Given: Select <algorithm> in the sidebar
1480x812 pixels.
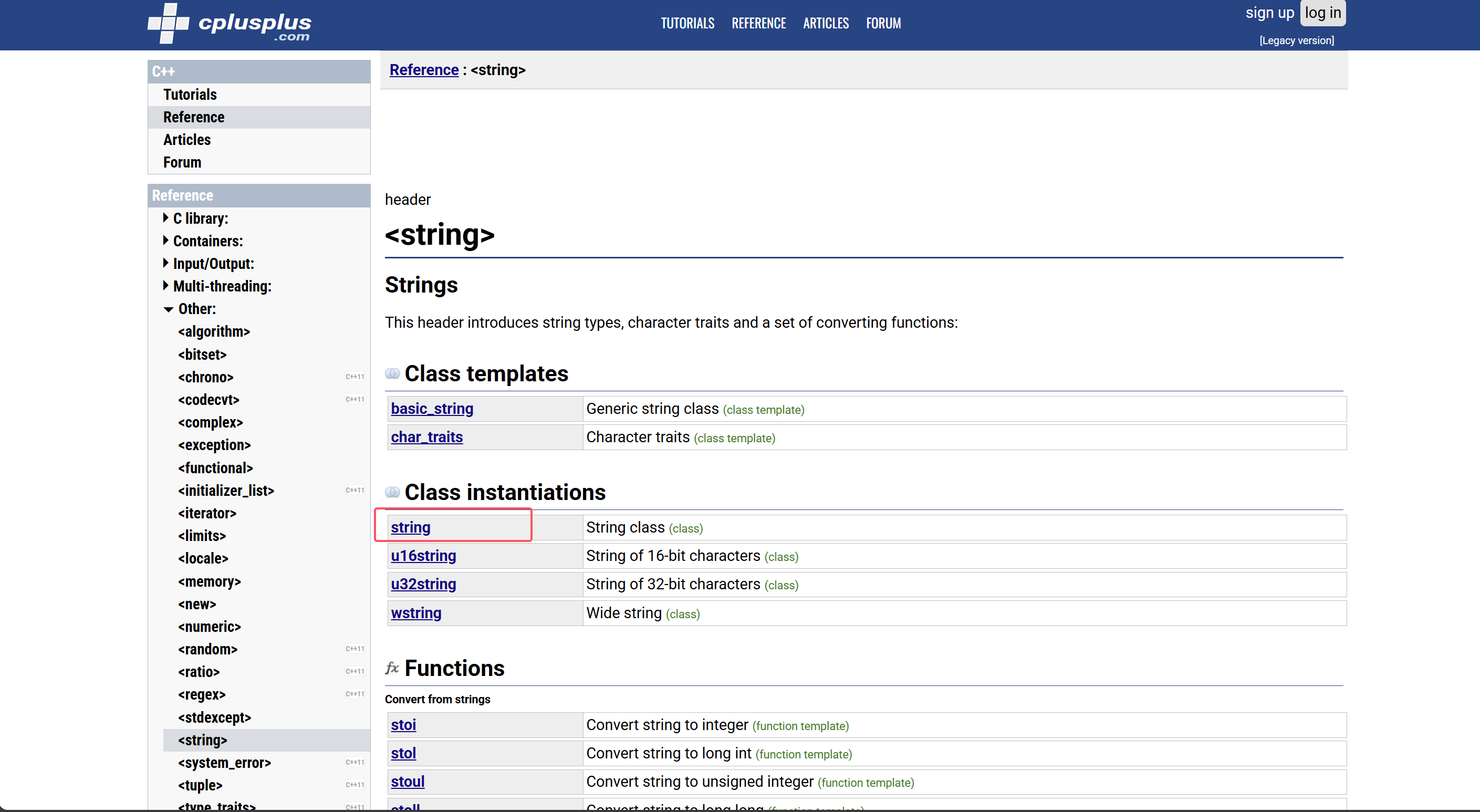Looking at the screenshot, I should click(x=214, y=331).
